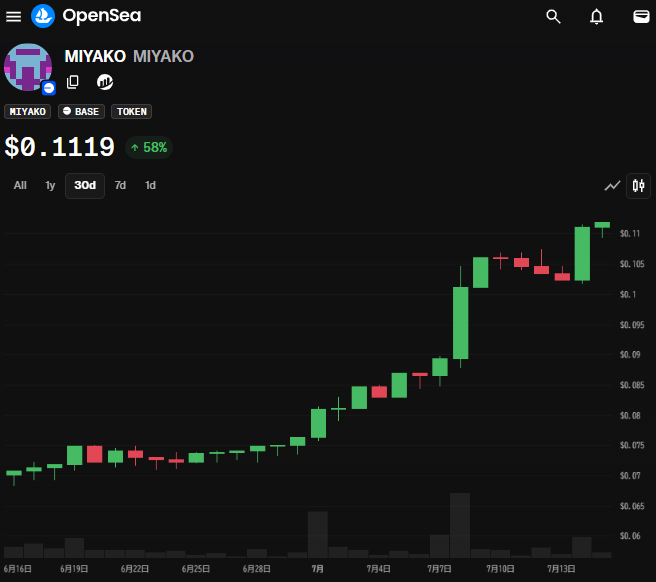Switch to line chart view
This screenshot has width=656, height=582.
pos(612,185)
